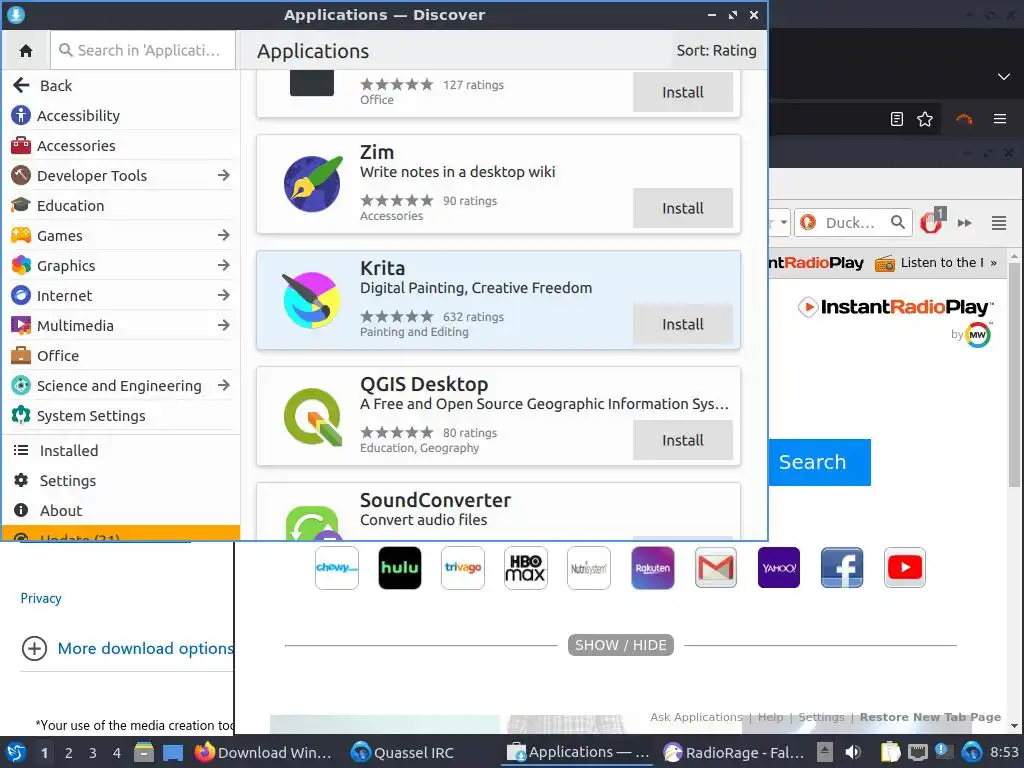Click the Ask Applications link
This screenshot has height=768, width=1024.
[696, 717]
